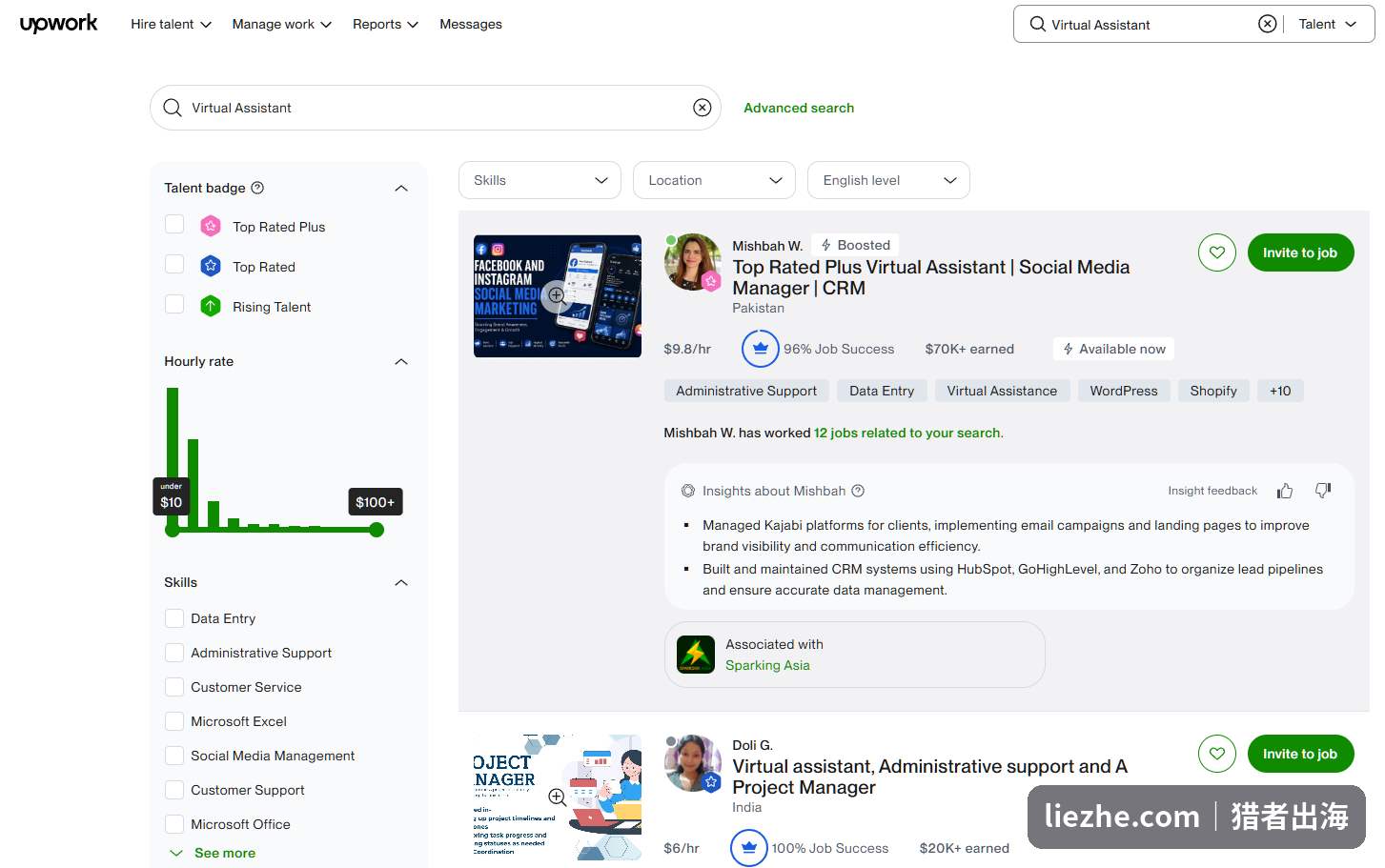Enable the Administrative Support skill filter

174,653
